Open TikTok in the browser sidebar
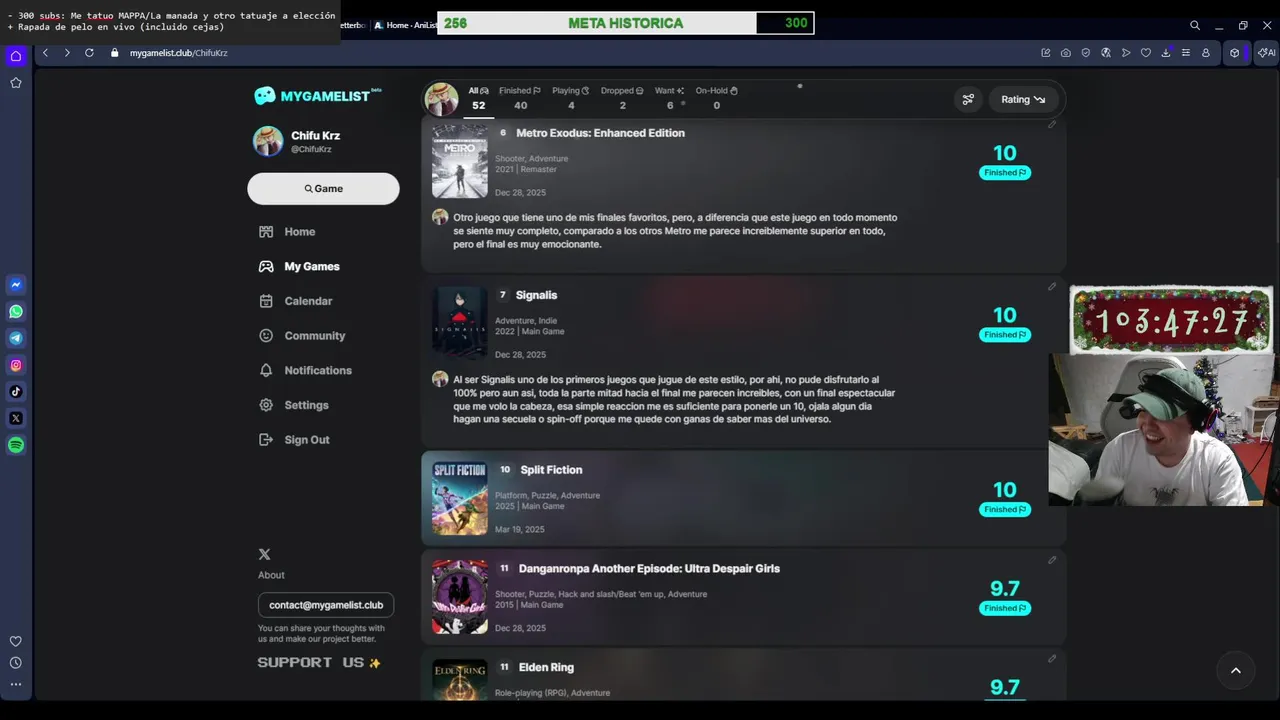 (16, 392)
